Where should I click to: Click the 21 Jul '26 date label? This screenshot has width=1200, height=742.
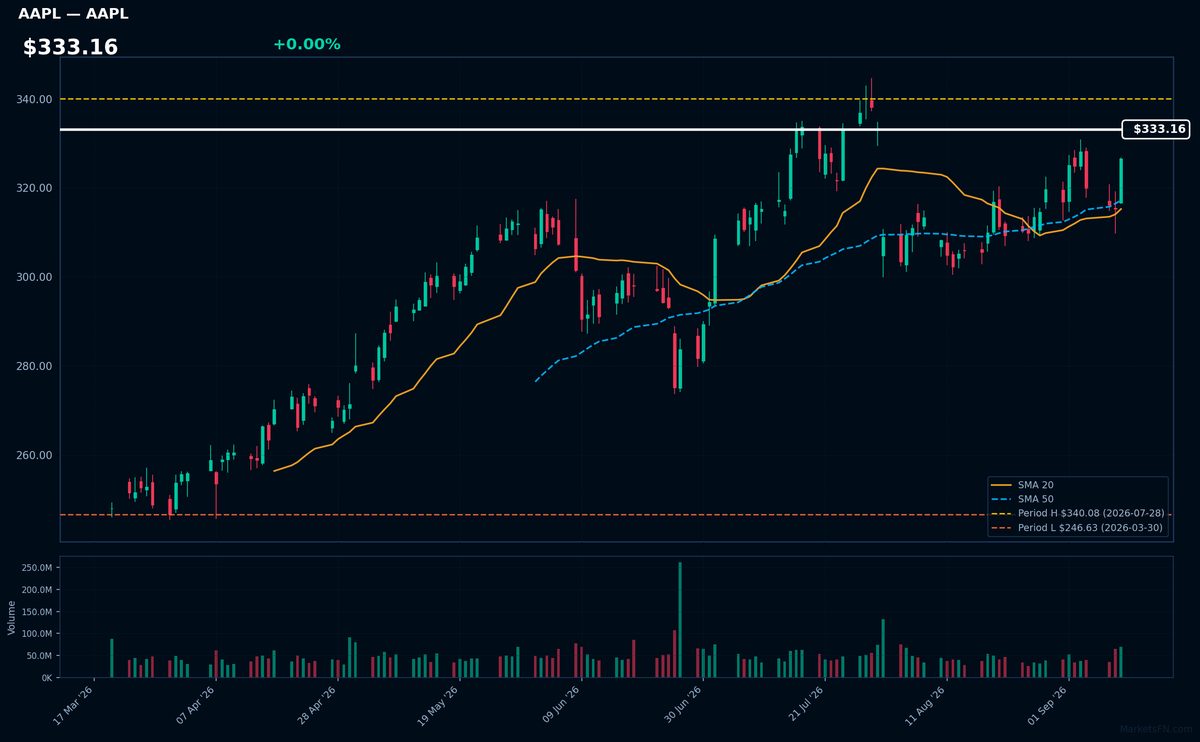[803, 705]
